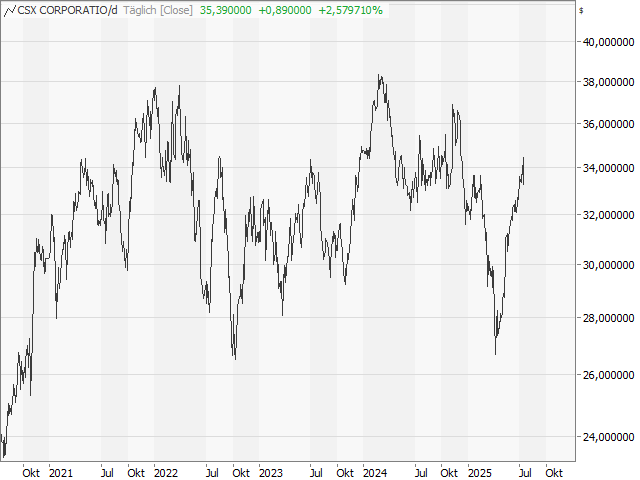The height and width of the screenshot is (480, 640).
Task: Click the 26,000000 price axis label
Action: (609, 375)
